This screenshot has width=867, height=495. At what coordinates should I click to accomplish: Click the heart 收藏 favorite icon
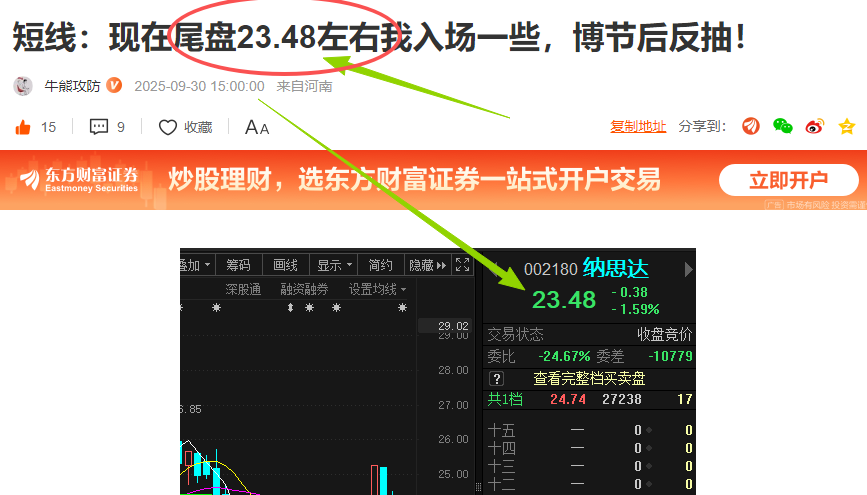click(x=168, y=127)
